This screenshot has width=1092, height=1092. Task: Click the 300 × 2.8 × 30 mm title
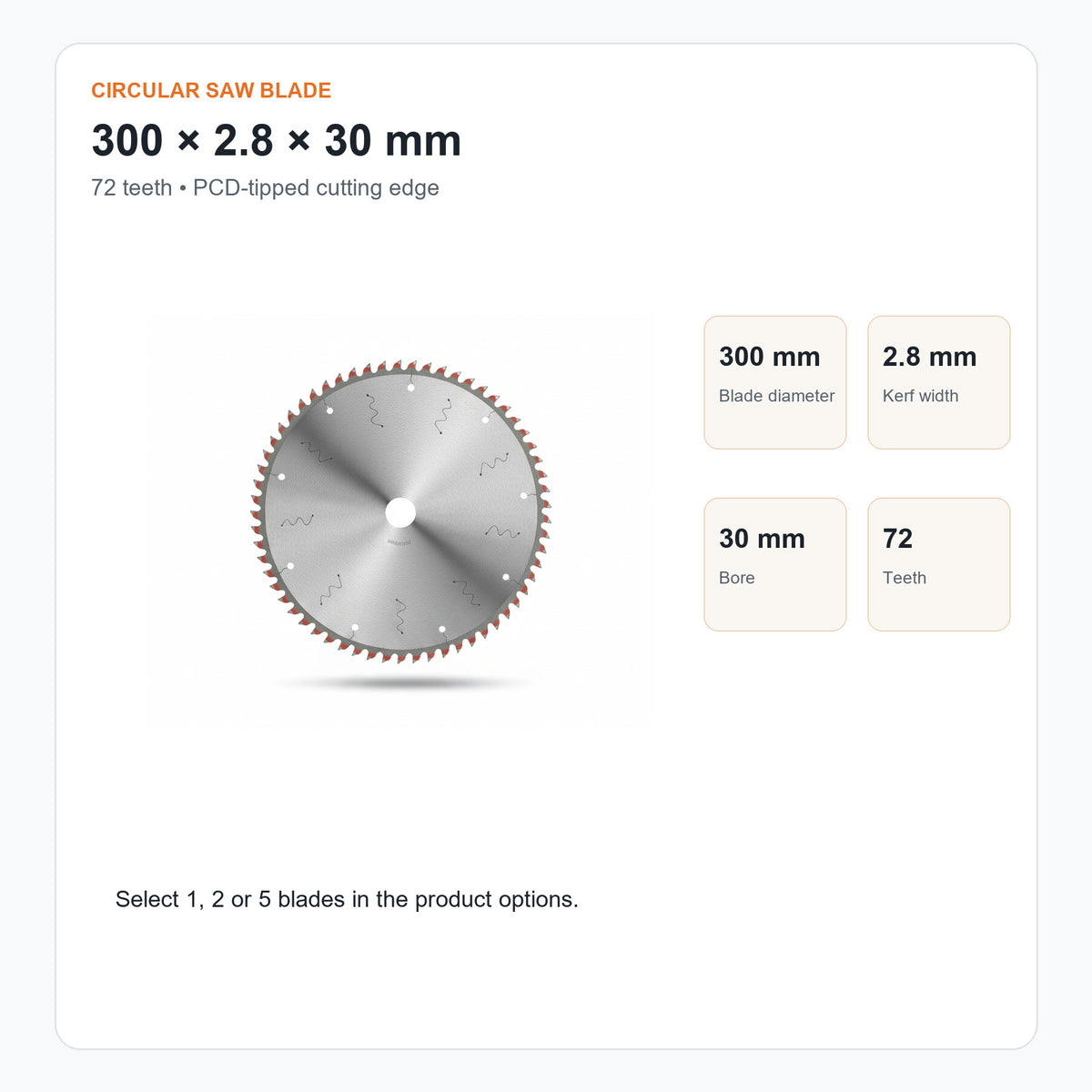[277, 141]
